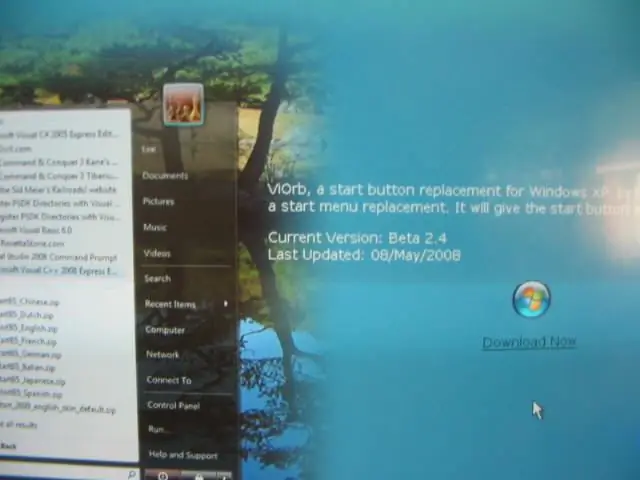Viewport: 640px width, 480px height.
Task: Select highlighted Visual C++ 2008 Express result
Action: [x=59, y=271]
